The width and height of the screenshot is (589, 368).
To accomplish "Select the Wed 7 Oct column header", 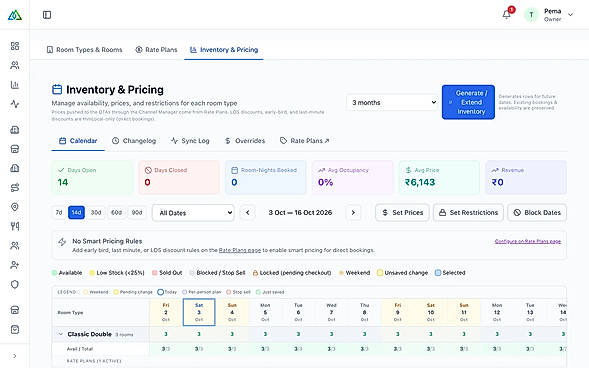I will point(331,312).
